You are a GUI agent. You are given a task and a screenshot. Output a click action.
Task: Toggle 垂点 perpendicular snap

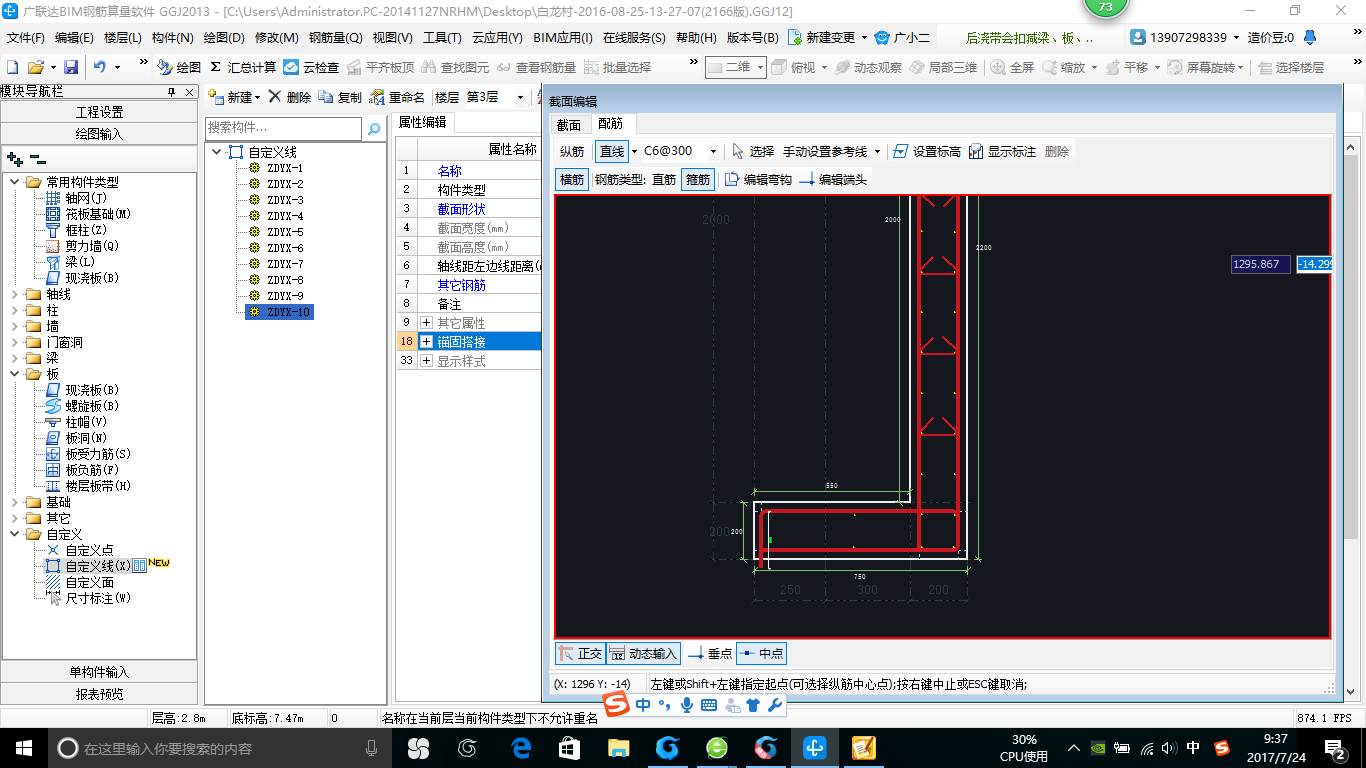[x=710, y=653]
